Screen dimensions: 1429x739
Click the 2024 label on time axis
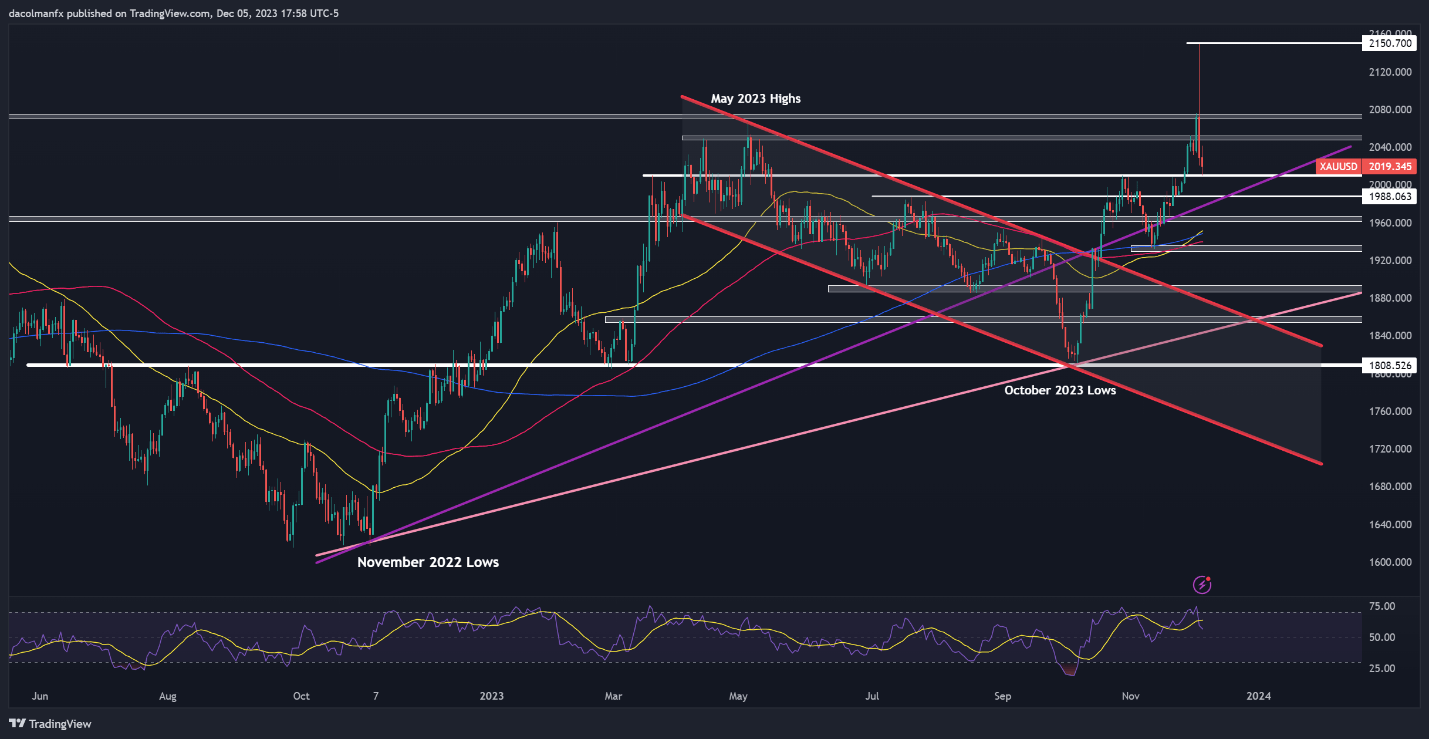tap(1259, 695)
